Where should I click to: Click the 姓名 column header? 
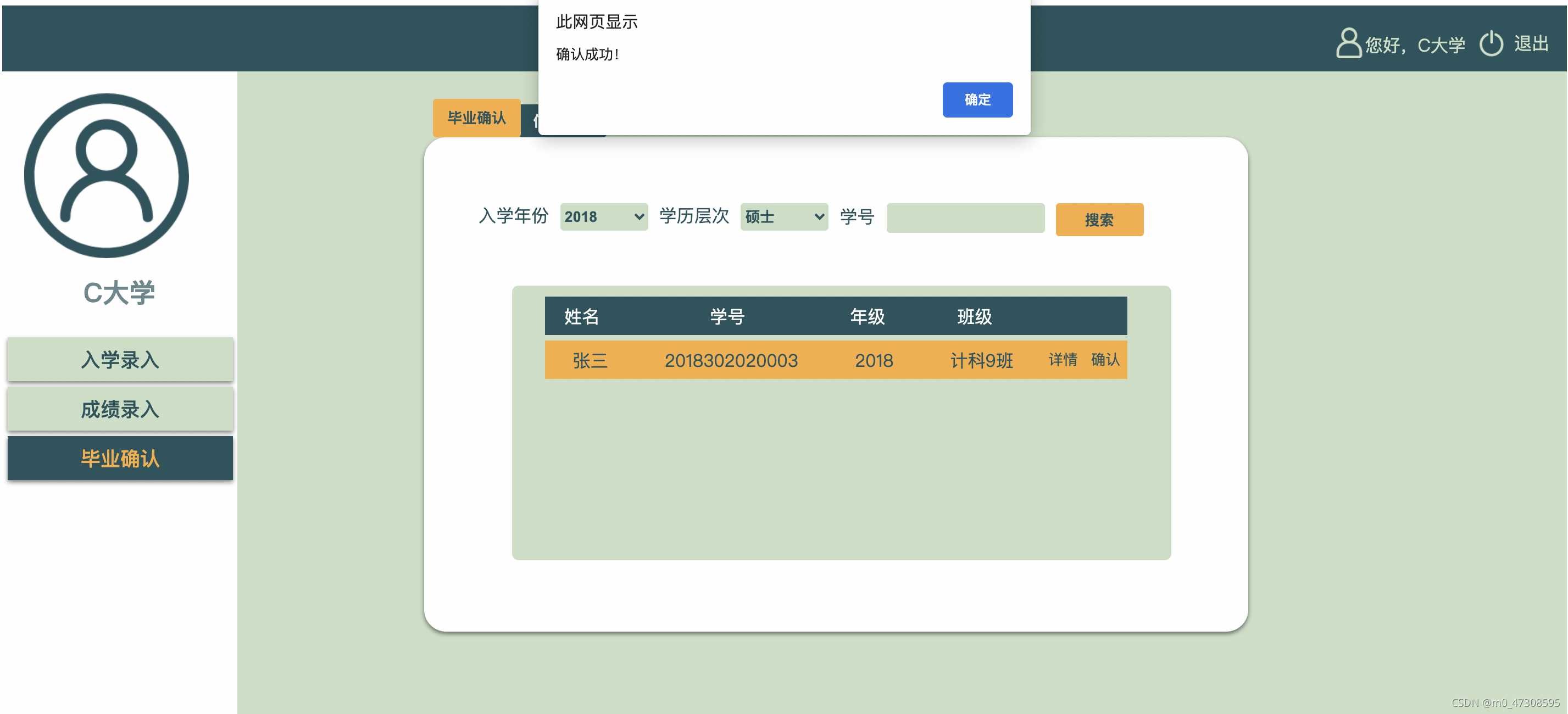pyautogui.click(x=581, y=316)
